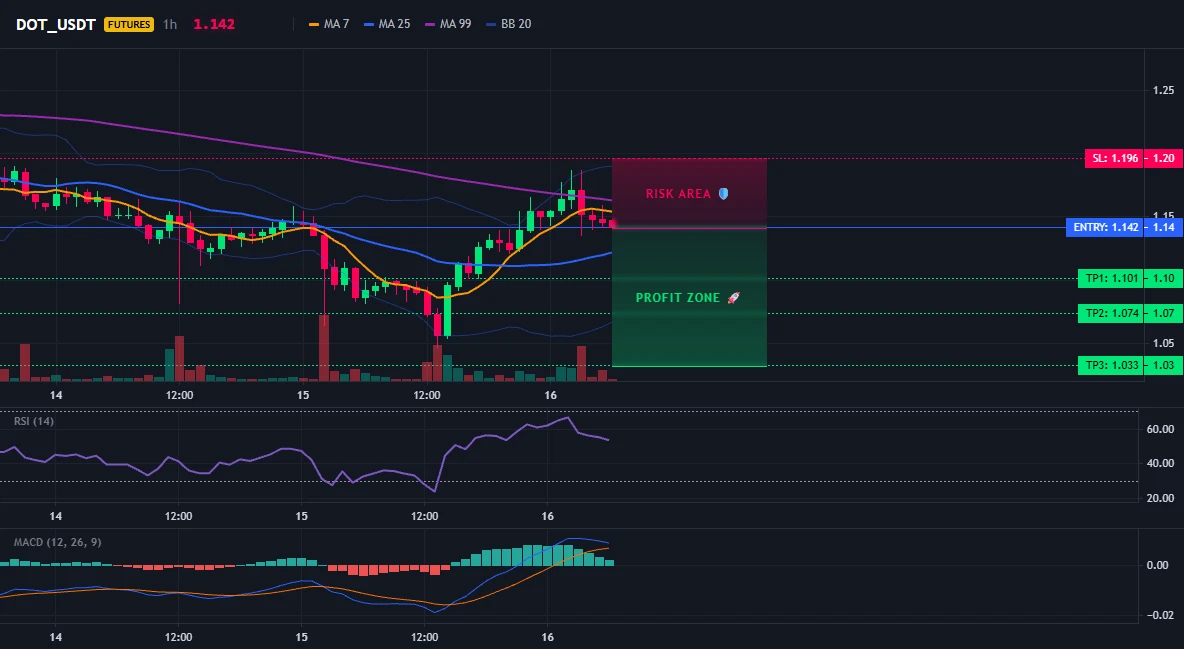Click the shield icon beside RISK AREA
This screenshot has height=649, width=1184.
pos(723,193)
